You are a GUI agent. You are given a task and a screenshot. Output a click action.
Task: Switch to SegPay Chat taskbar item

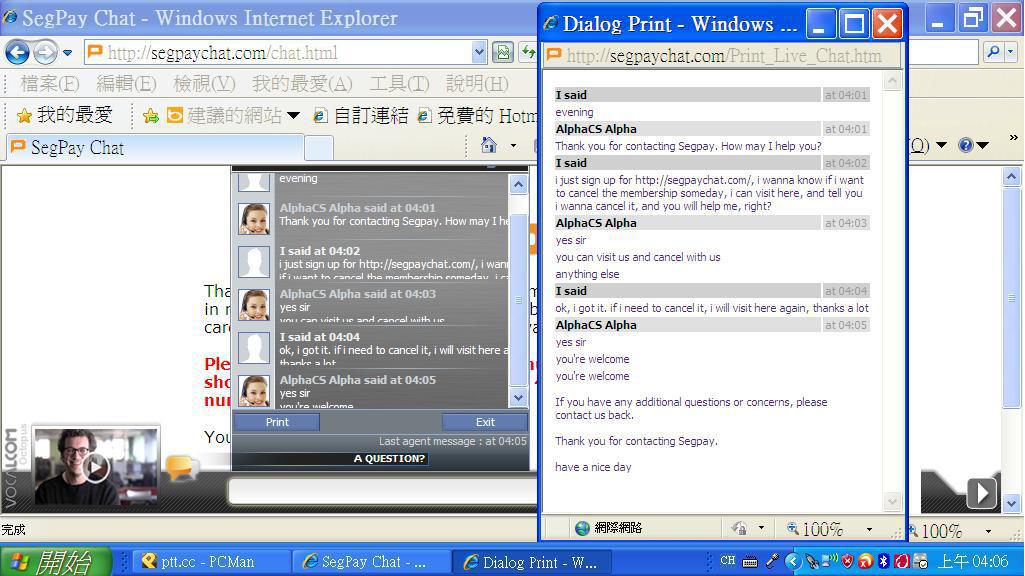(371, 562)
